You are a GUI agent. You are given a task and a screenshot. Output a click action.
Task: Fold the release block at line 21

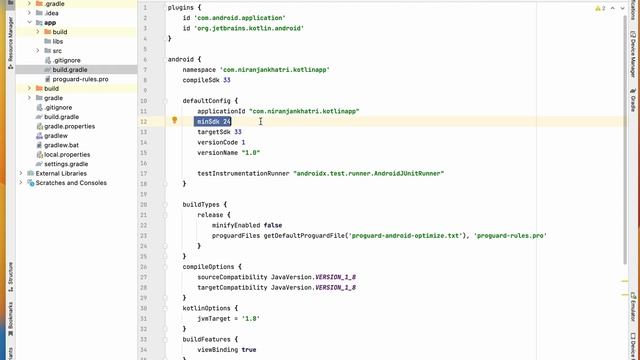[x=165, y=215]
